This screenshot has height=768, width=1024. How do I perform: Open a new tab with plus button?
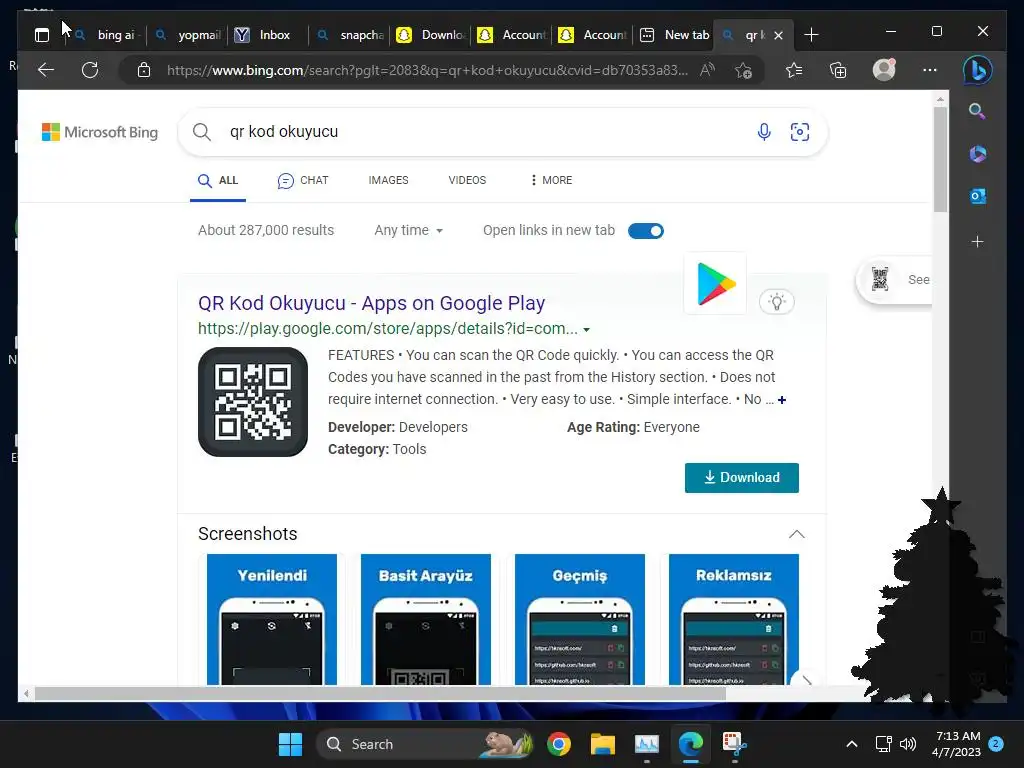(x=811, y=35)
